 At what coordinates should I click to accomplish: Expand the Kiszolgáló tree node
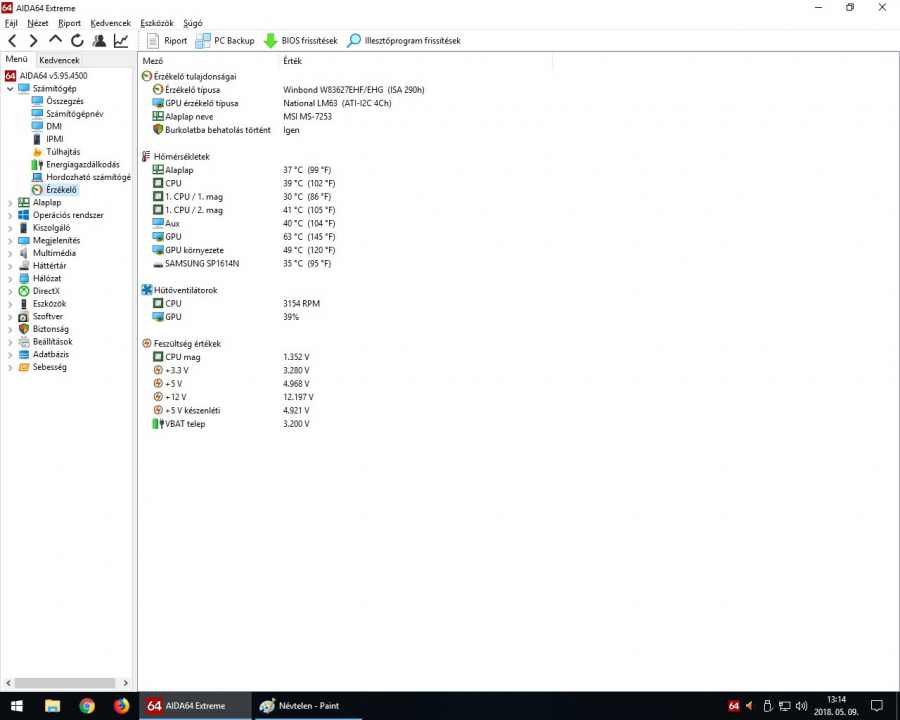tap(10, 228)
